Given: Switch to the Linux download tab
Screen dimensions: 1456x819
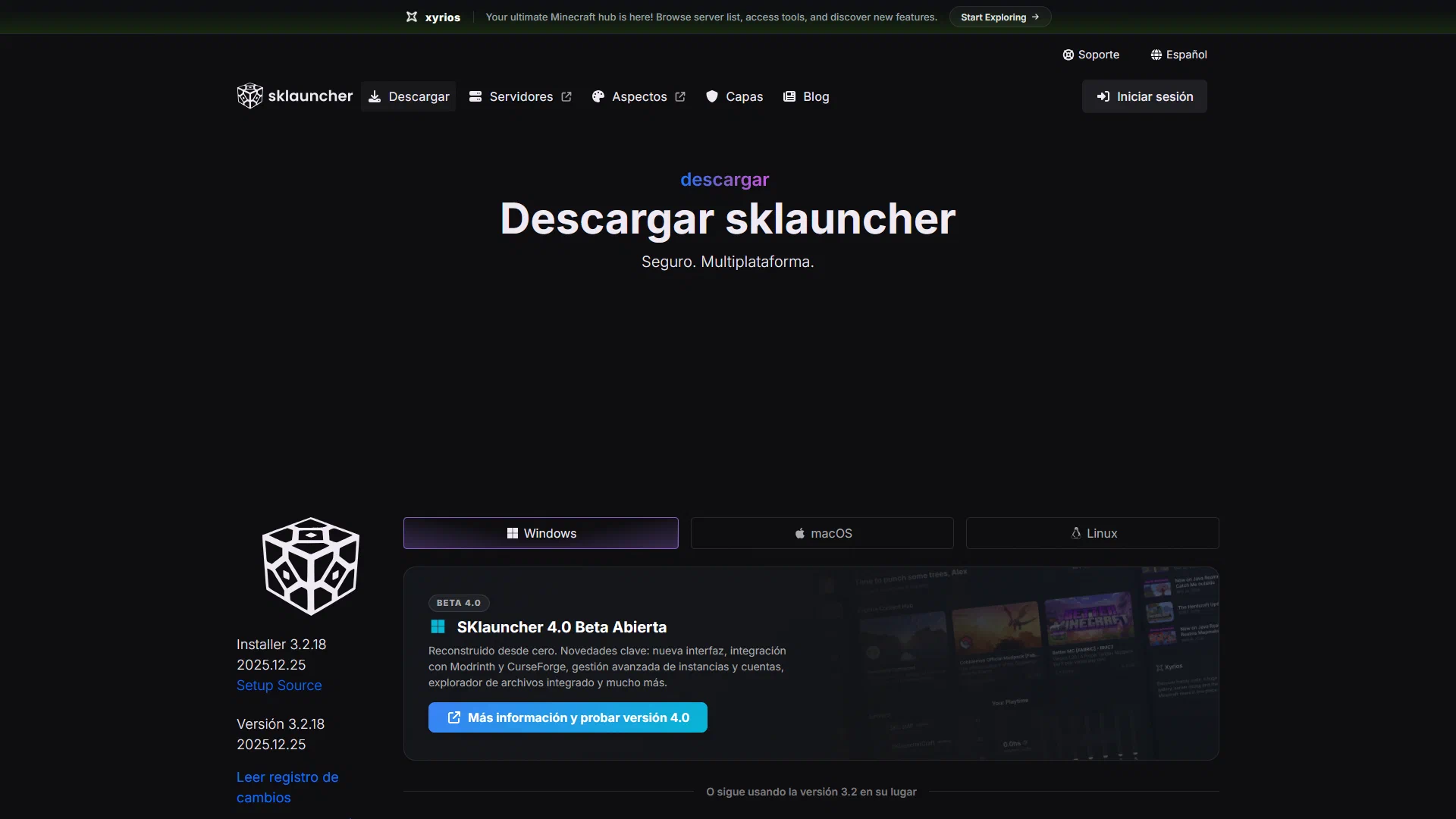Looking at the screenshot, I should (1093, 533).
